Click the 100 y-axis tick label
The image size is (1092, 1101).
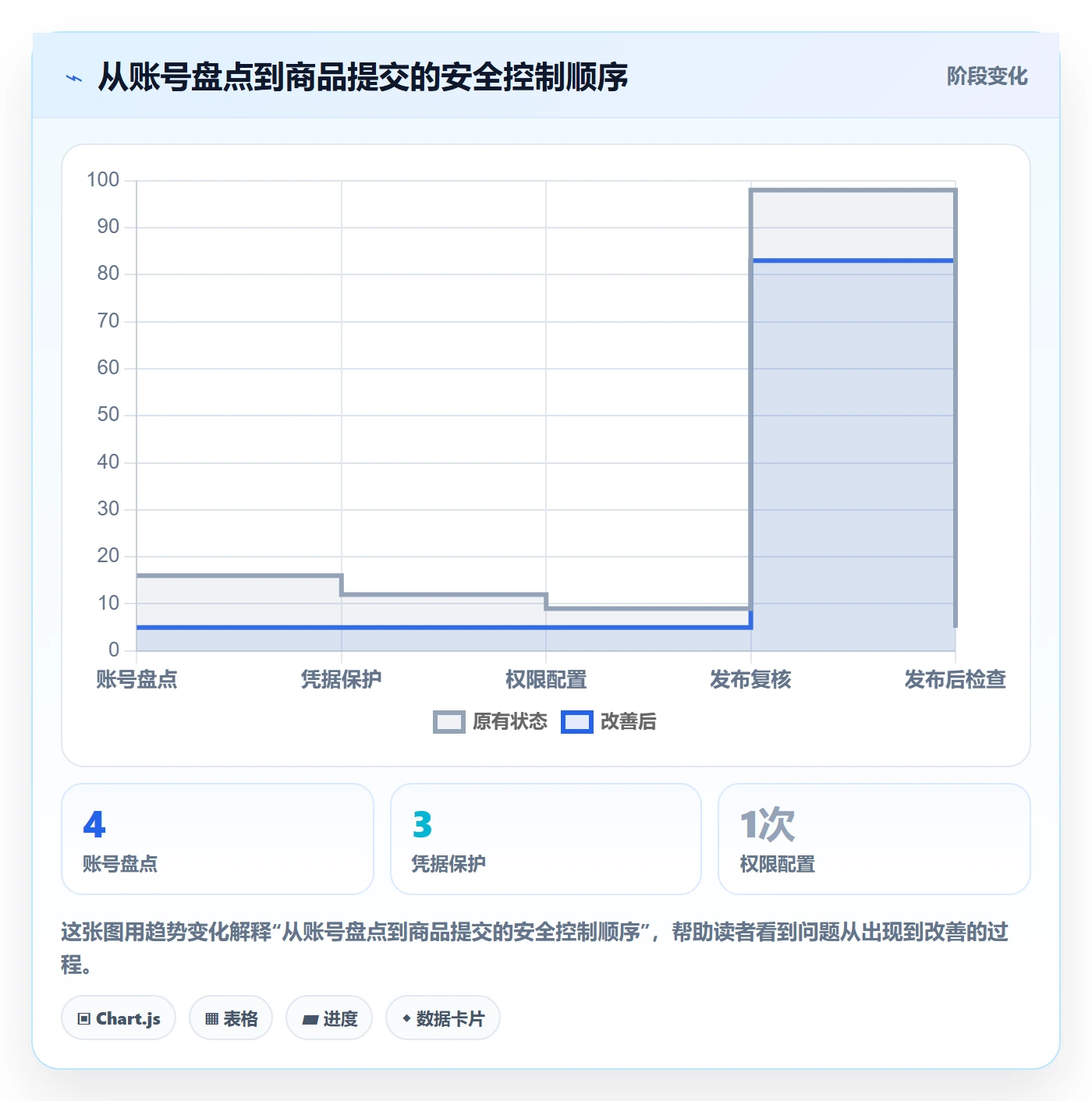click(x=103, y=180)
